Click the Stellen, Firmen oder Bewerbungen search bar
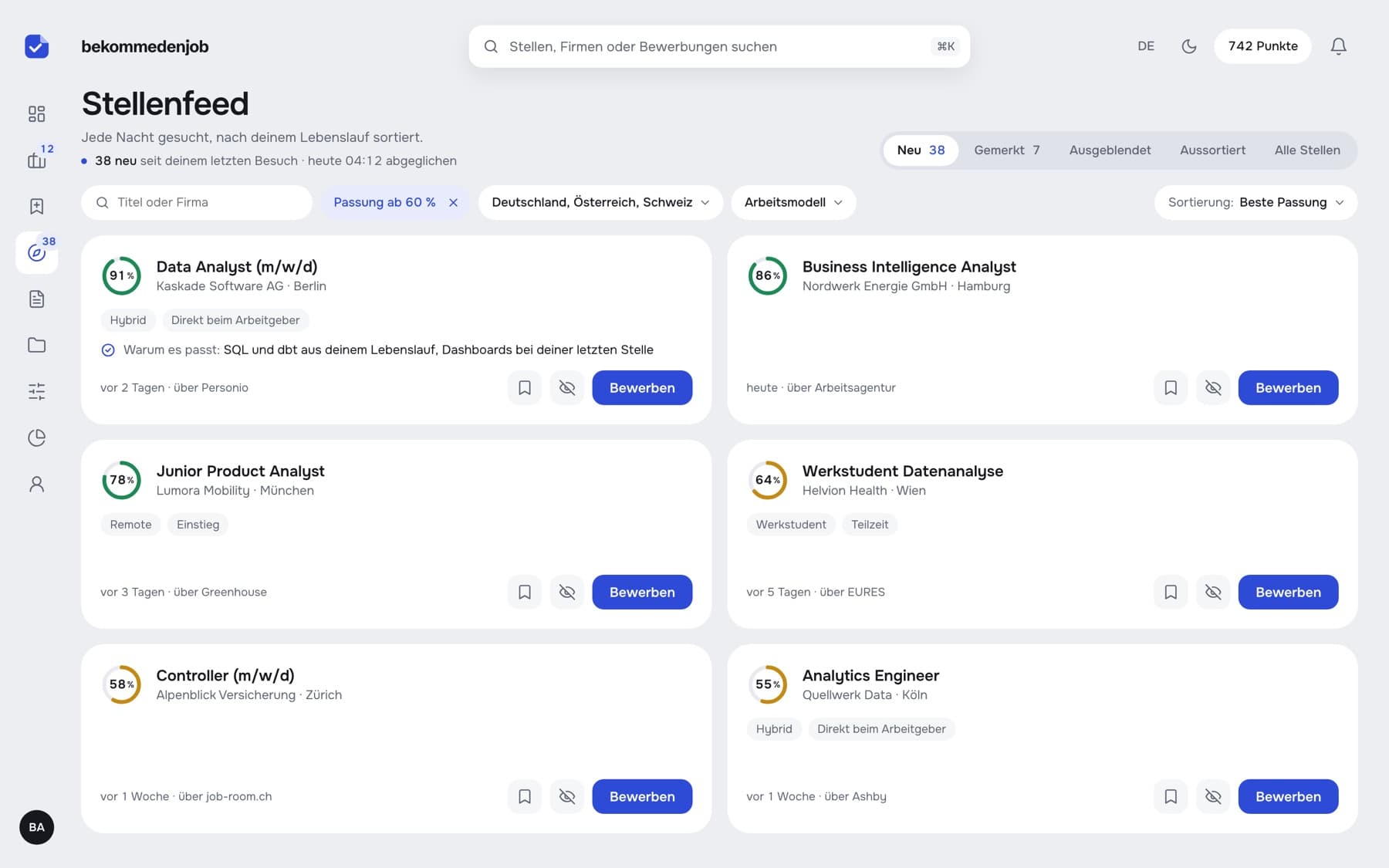Viewport: 1389px width, 868px height. point(719,46)
